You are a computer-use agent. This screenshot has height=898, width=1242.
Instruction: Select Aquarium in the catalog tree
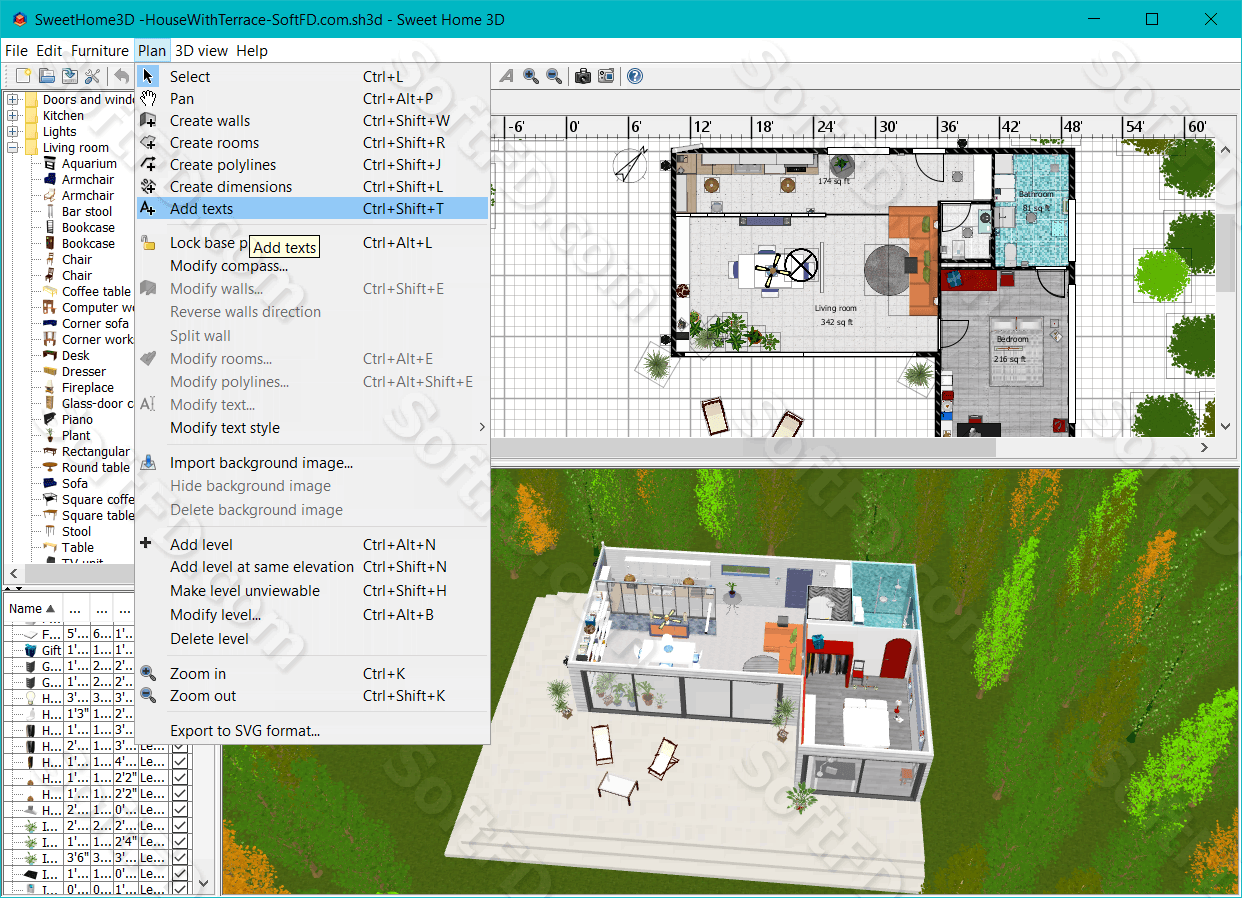point(89,163)
